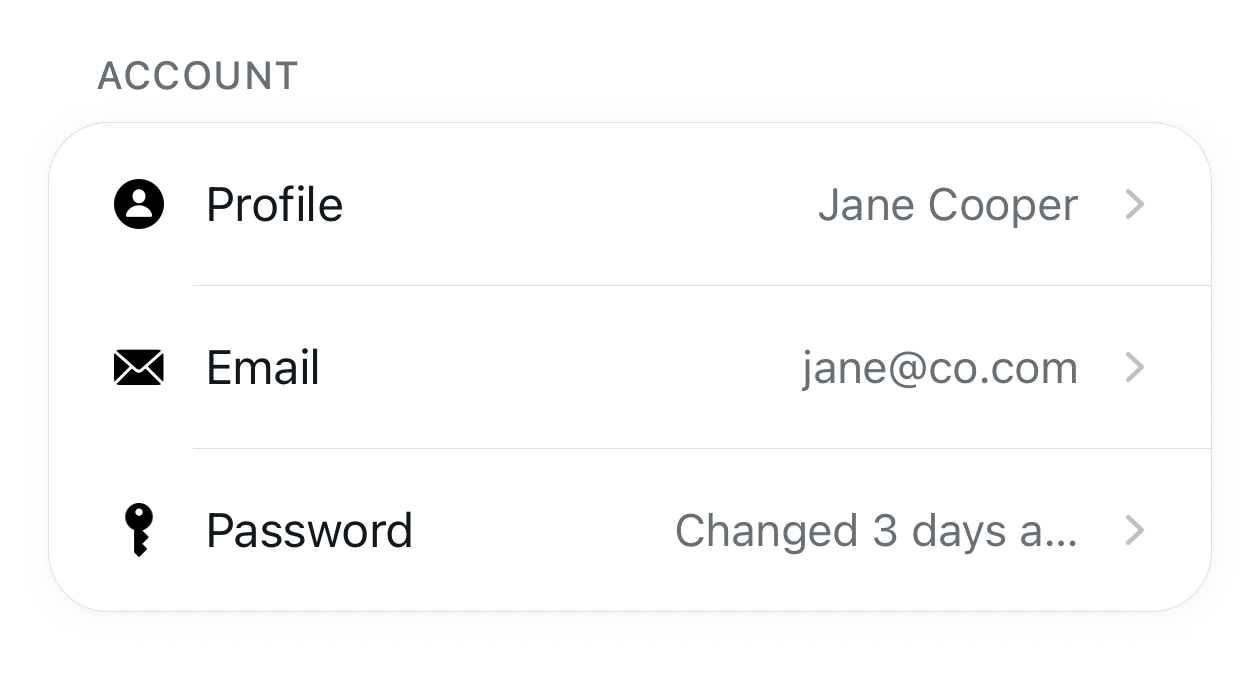Click the divider line above Password row
The width and height of the screenshot is (1260, 687).
click(x=700, y=449)
